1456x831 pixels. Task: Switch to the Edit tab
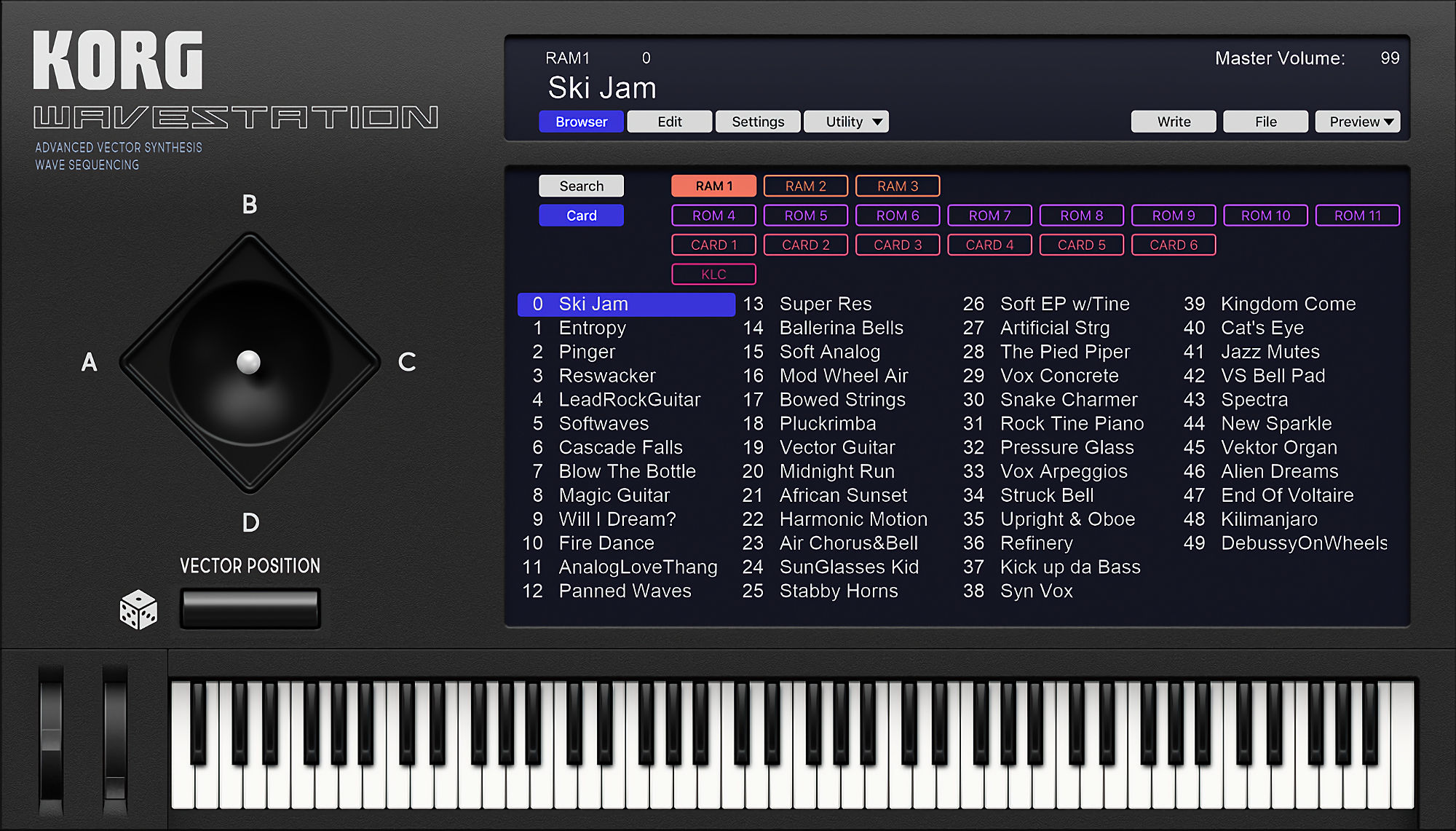click(x=669, y=122)
